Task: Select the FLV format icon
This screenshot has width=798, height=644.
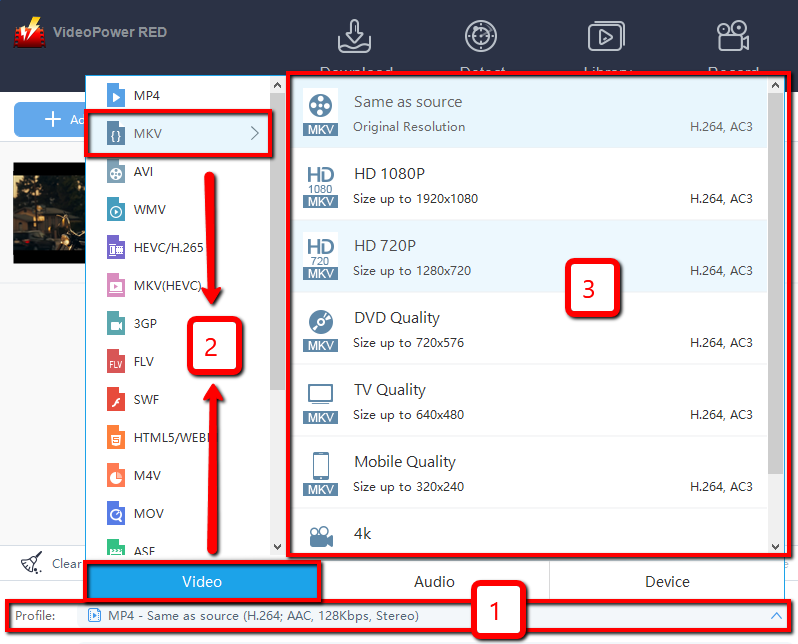Action: click(x=117, y=362)
